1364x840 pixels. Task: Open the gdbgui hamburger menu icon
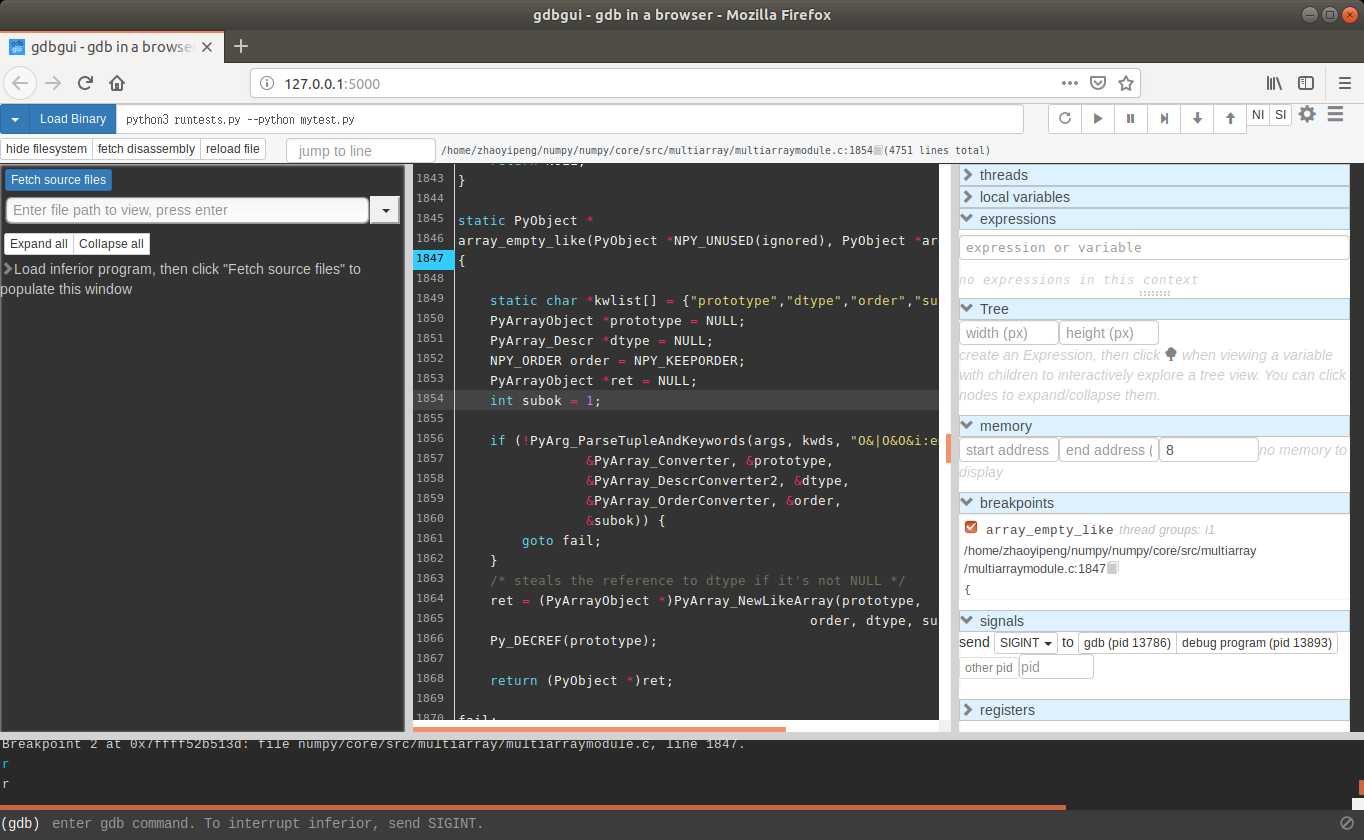1335,114
